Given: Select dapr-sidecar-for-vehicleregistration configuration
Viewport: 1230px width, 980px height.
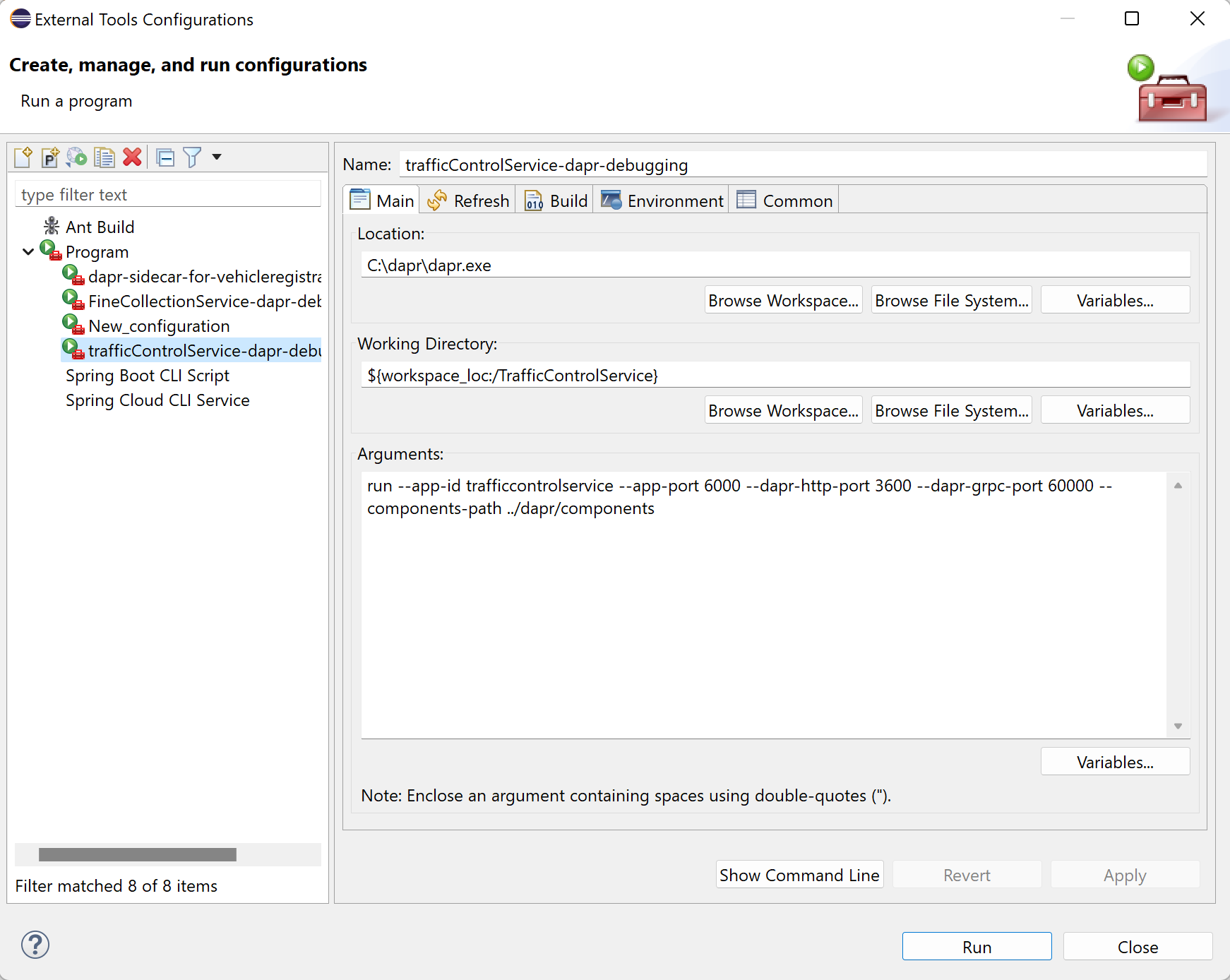Looking at the screenshot, I should 191,277.
